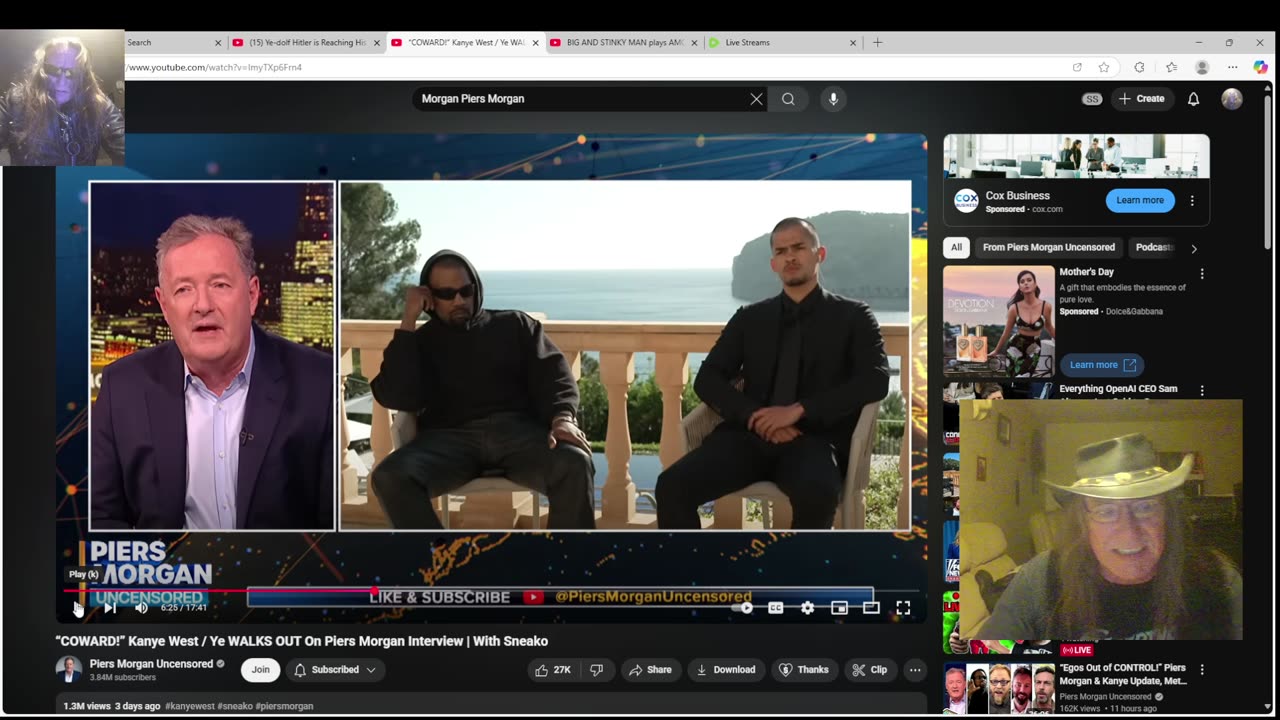Open options for 'Everything OpenAI CEO Sam' video

pyautogui.click(x=1202, y=390)
